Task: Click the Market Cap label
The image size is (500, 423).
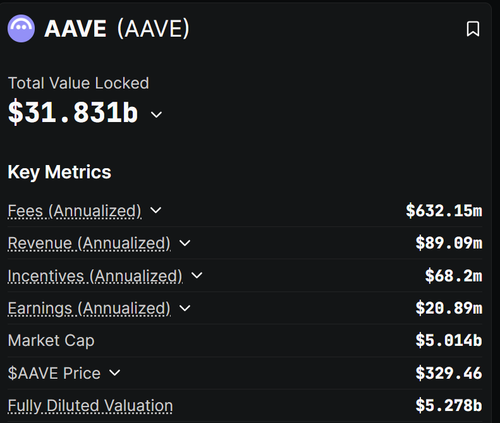Action: pyautogui.click(x=51, y=341)
